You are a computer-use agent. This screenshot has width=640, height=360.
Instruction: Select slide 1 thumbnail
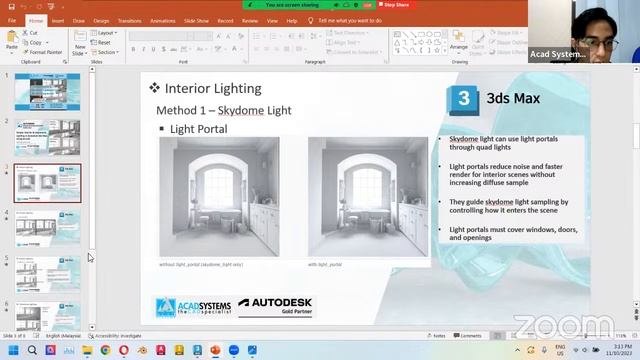[x=47, y=92]
